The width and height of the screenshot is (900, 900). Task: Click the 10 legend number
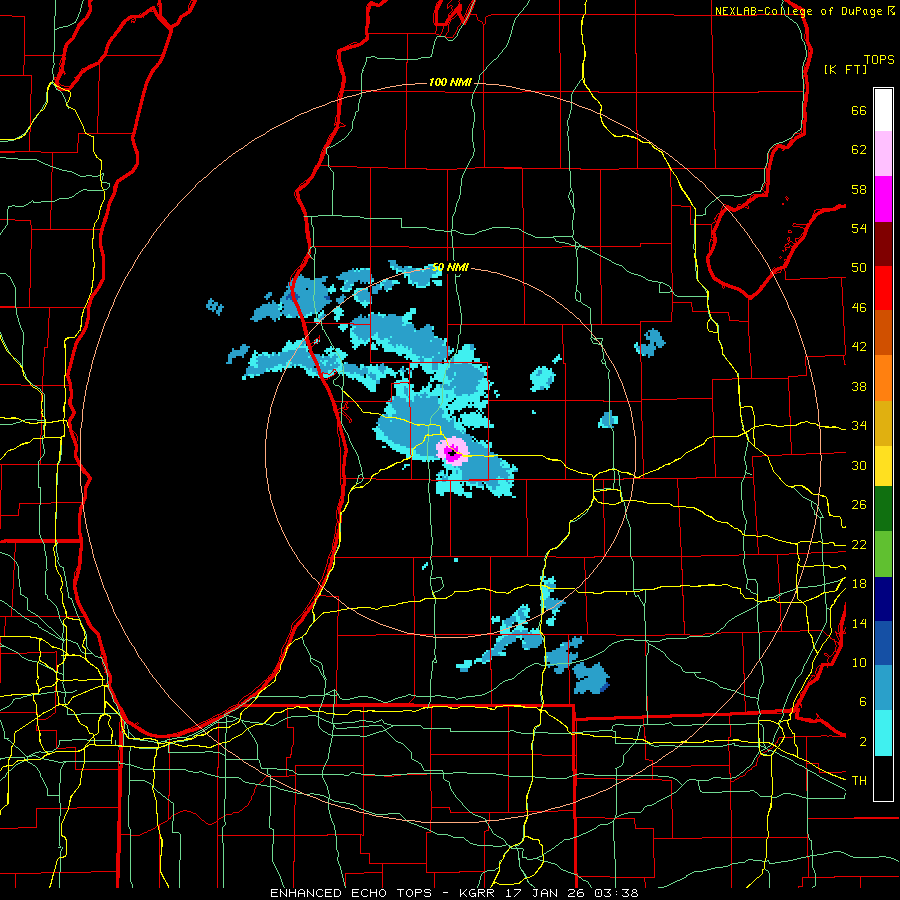(859, 663)
